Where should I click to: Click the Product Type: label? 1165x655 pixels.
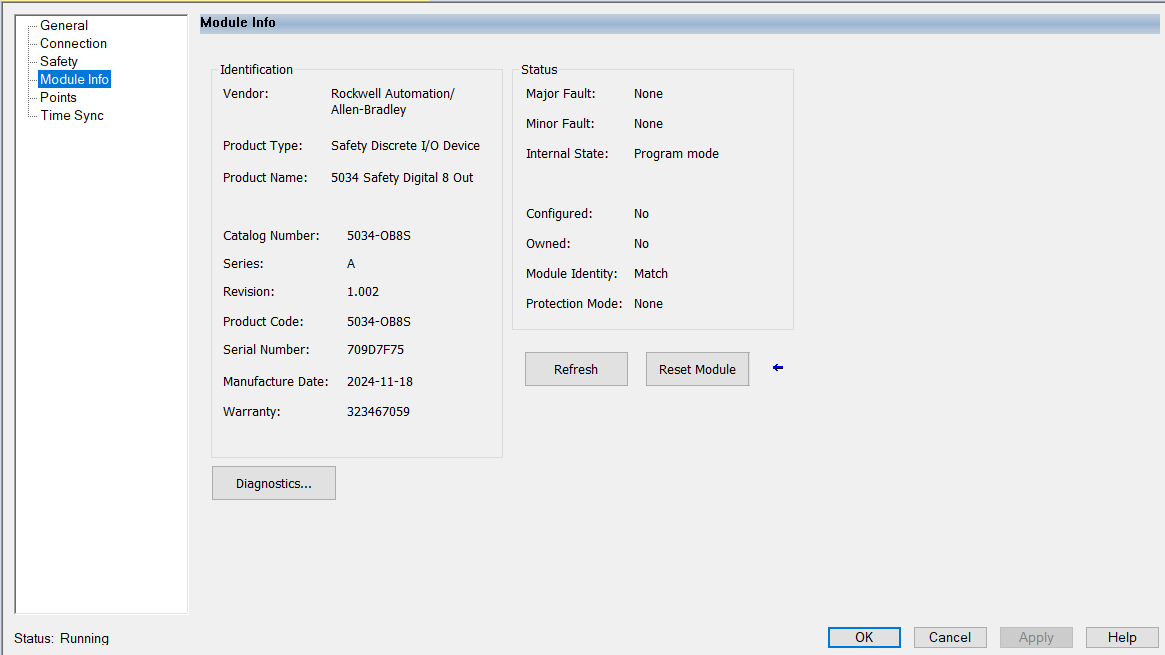click(262, 146)
